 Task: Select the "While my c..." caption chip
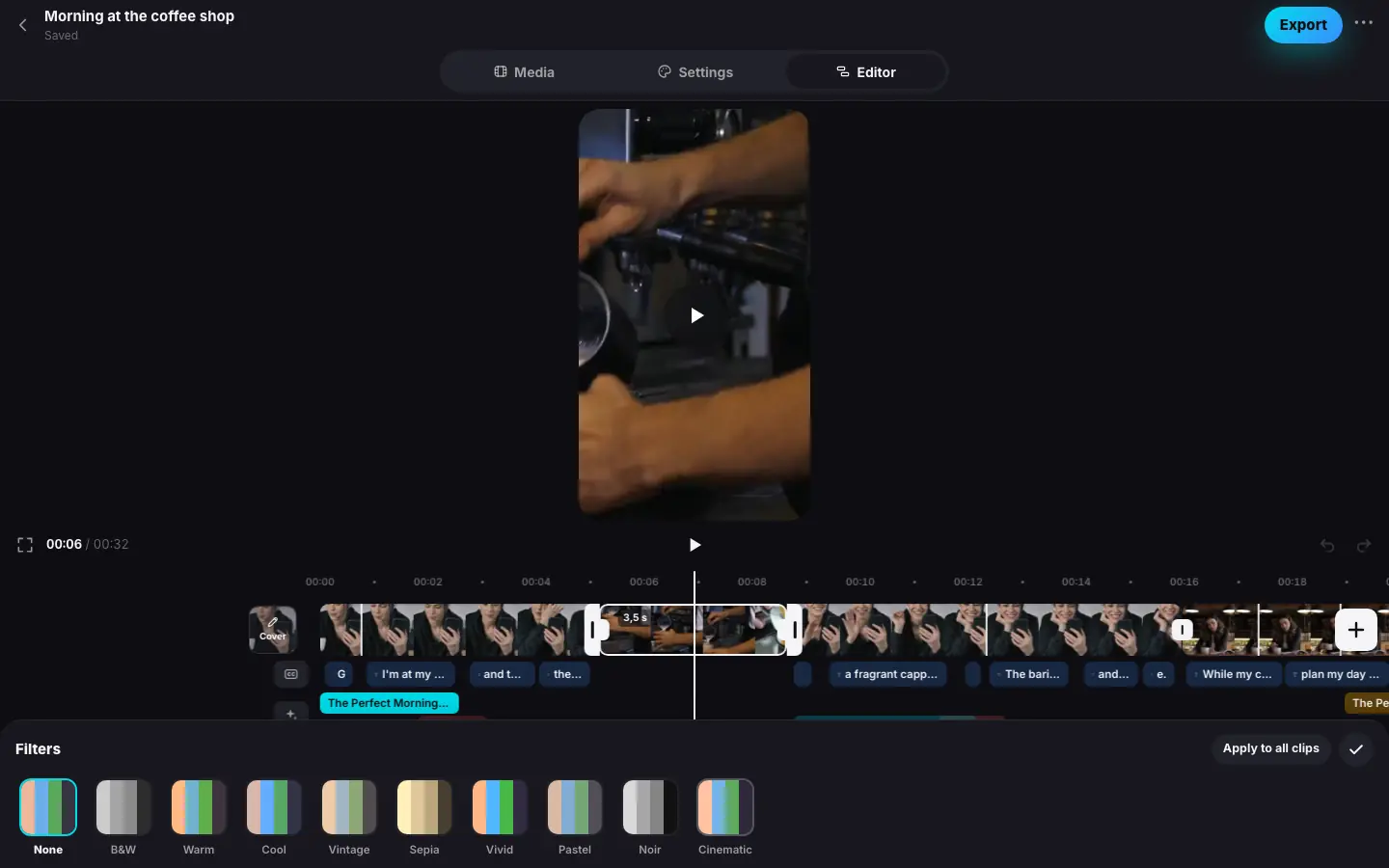click(x=1234, y=674)
